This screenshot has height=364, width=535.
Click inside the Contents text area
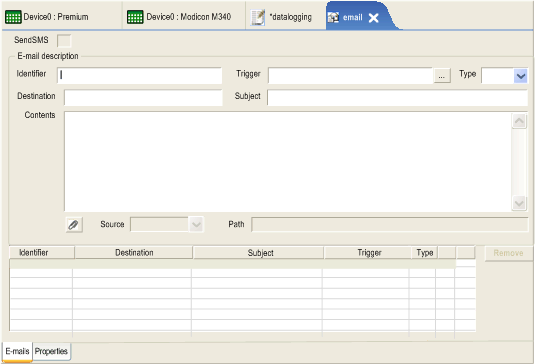click(288, 161)
